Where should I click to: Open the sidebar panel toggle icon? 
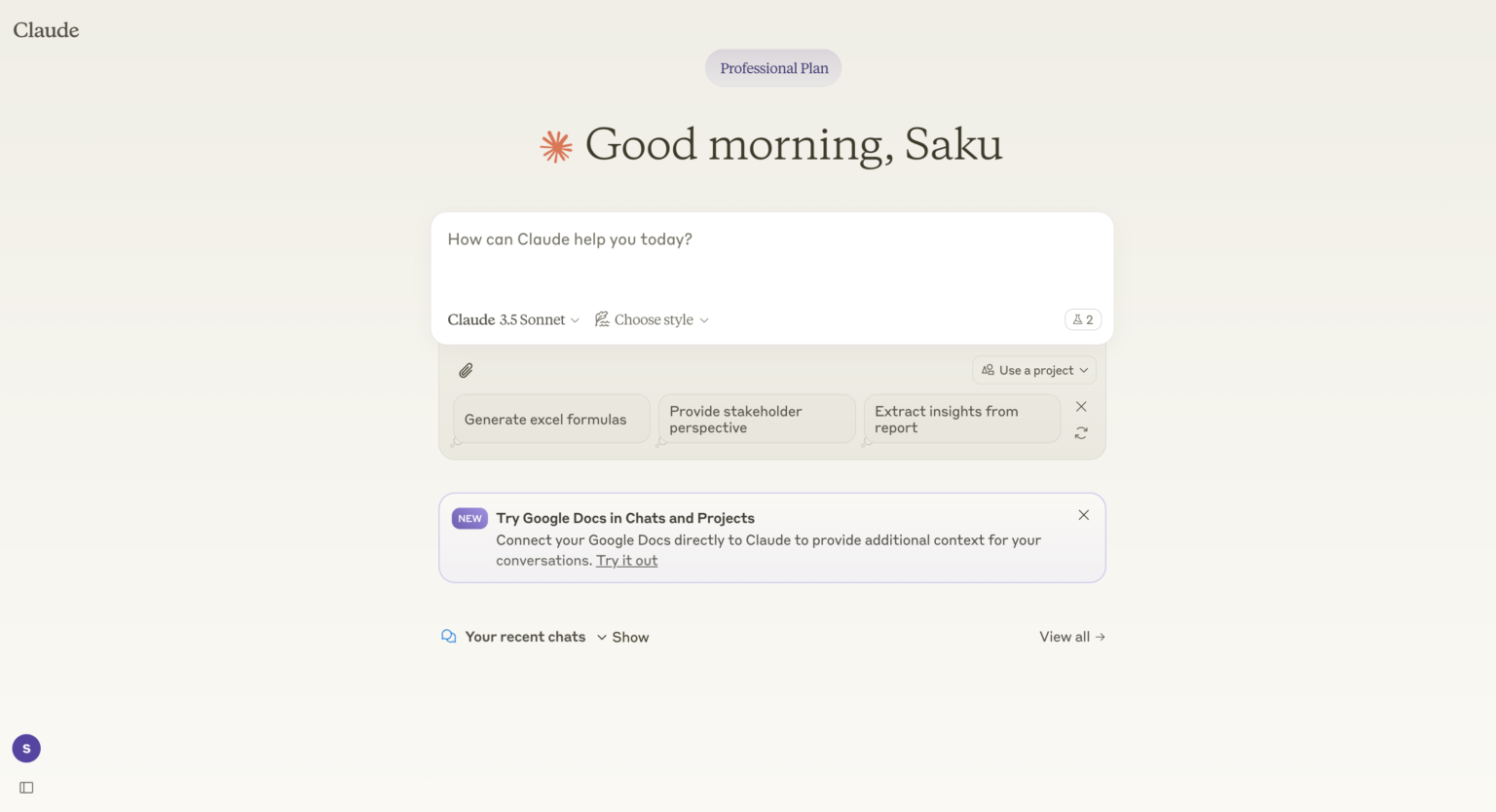[x=26, y=788]
